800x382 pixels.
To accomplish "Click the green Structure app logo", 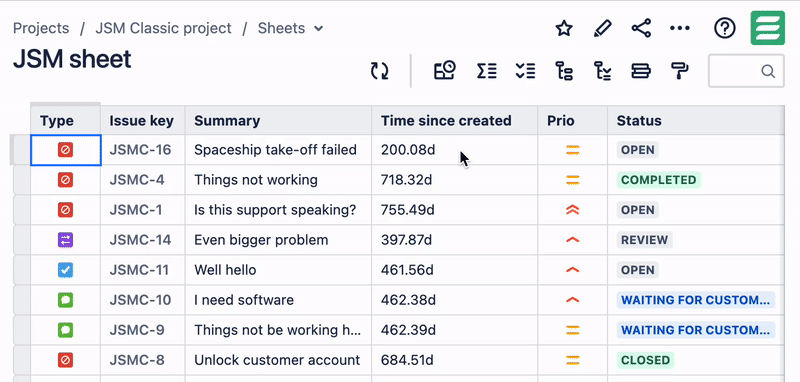I will 767,28.
